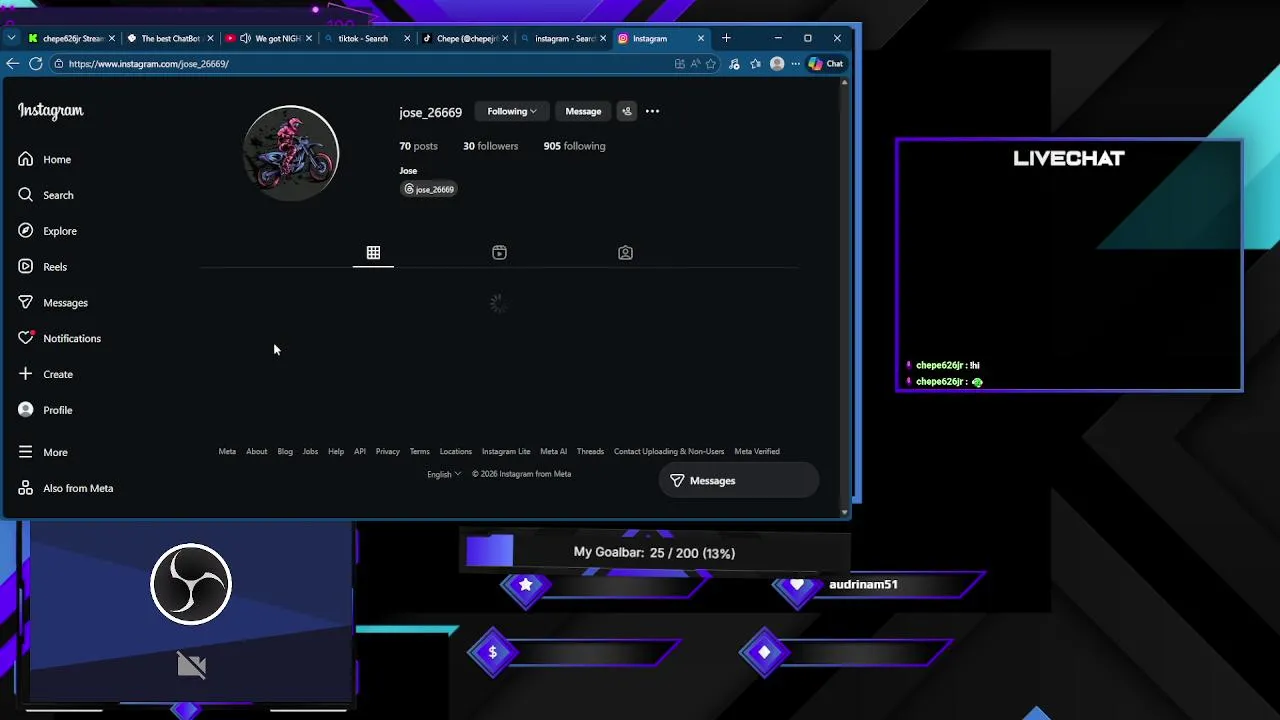Open the English language dropdown in the footer
Viewport: 1280px width, 720px height.
tap(444, 474)
